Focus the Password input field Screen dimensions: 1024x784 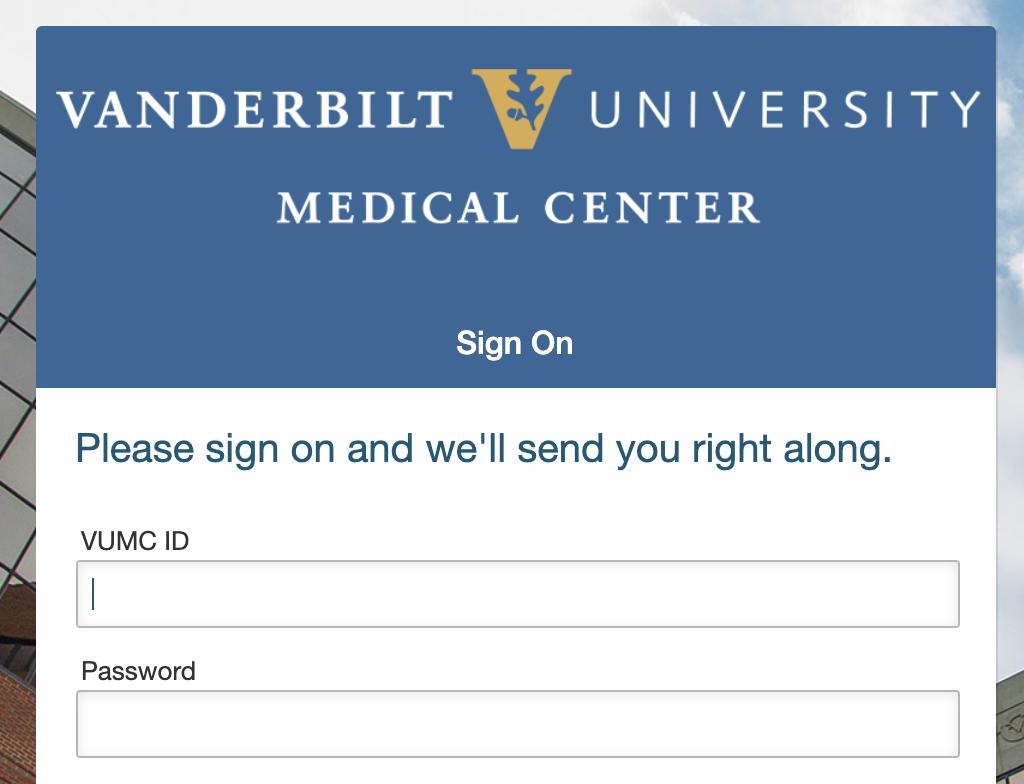tap(518, 723)
